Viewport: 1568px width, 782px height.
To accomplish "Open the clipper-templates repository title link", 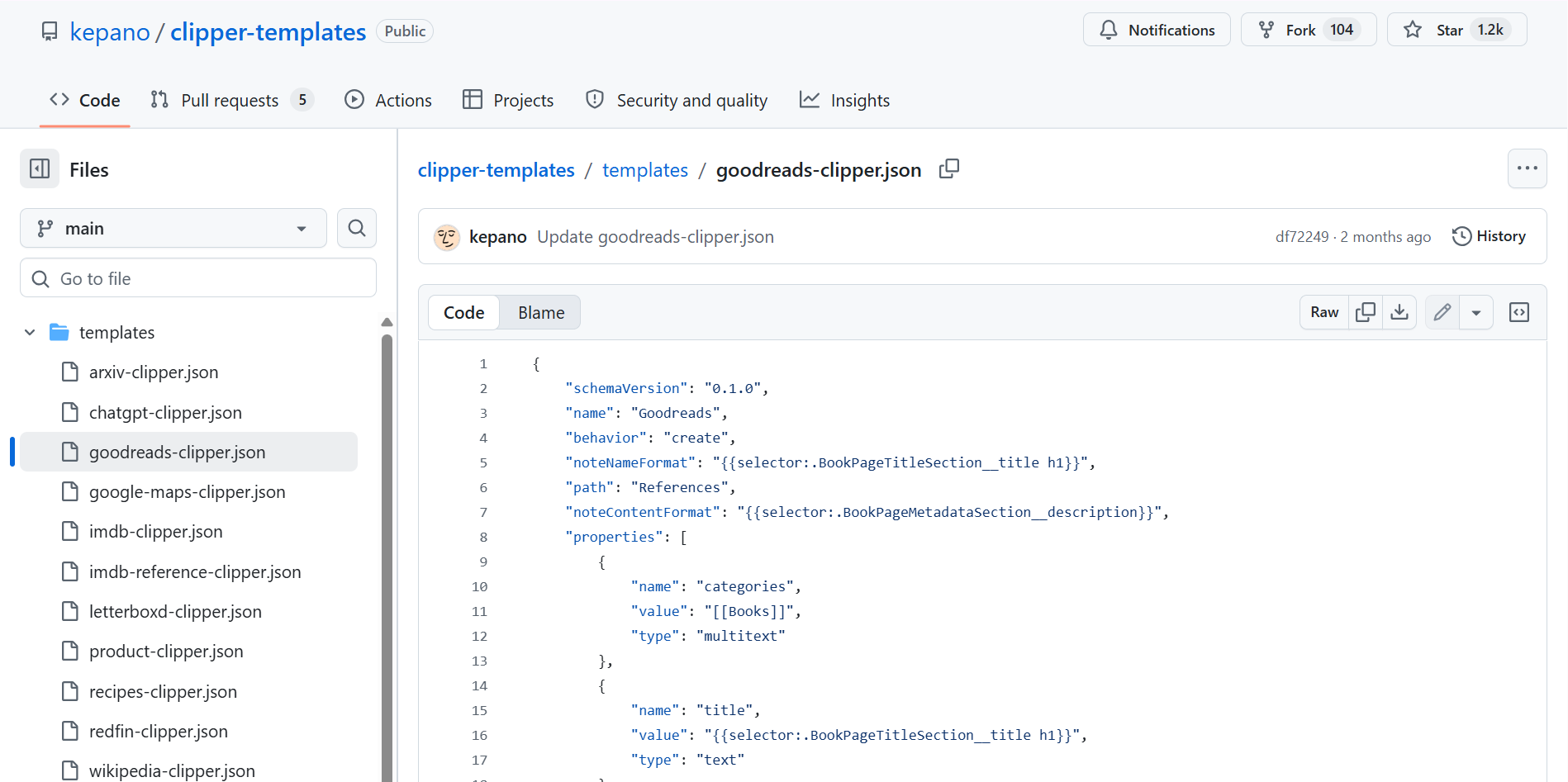I will point(268,31).
